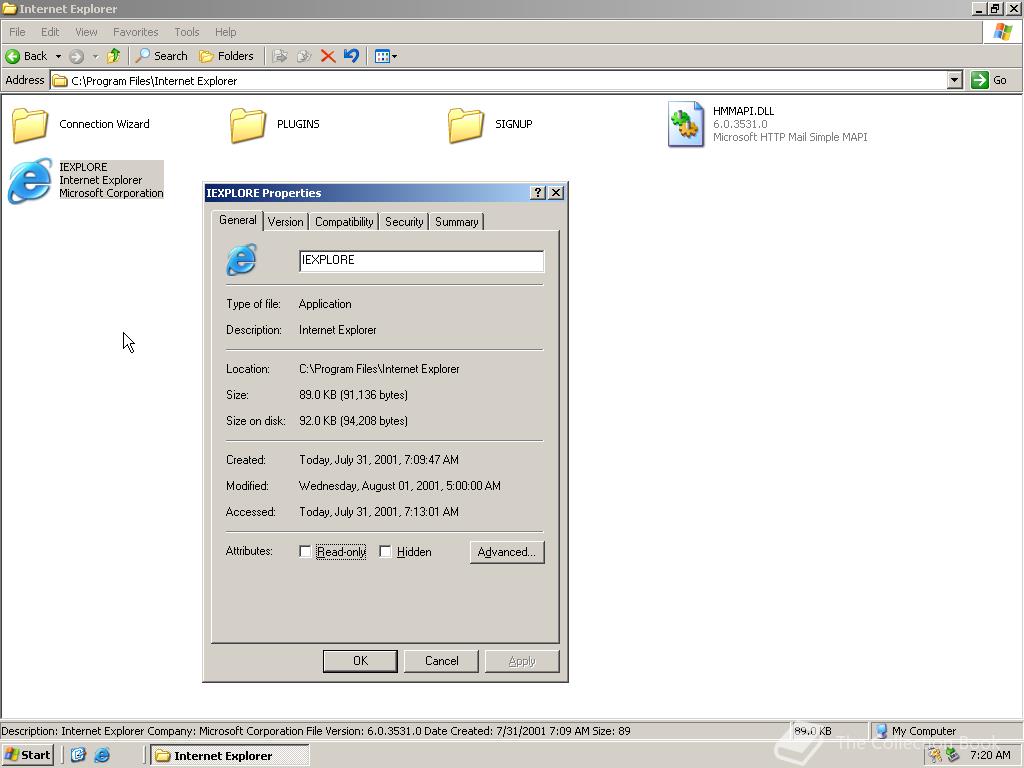Image resolution: width=1024 pixels, height=768 pixels.
Task: Open the Views icon dropdown arrow
Action: (x=394, y=56)
